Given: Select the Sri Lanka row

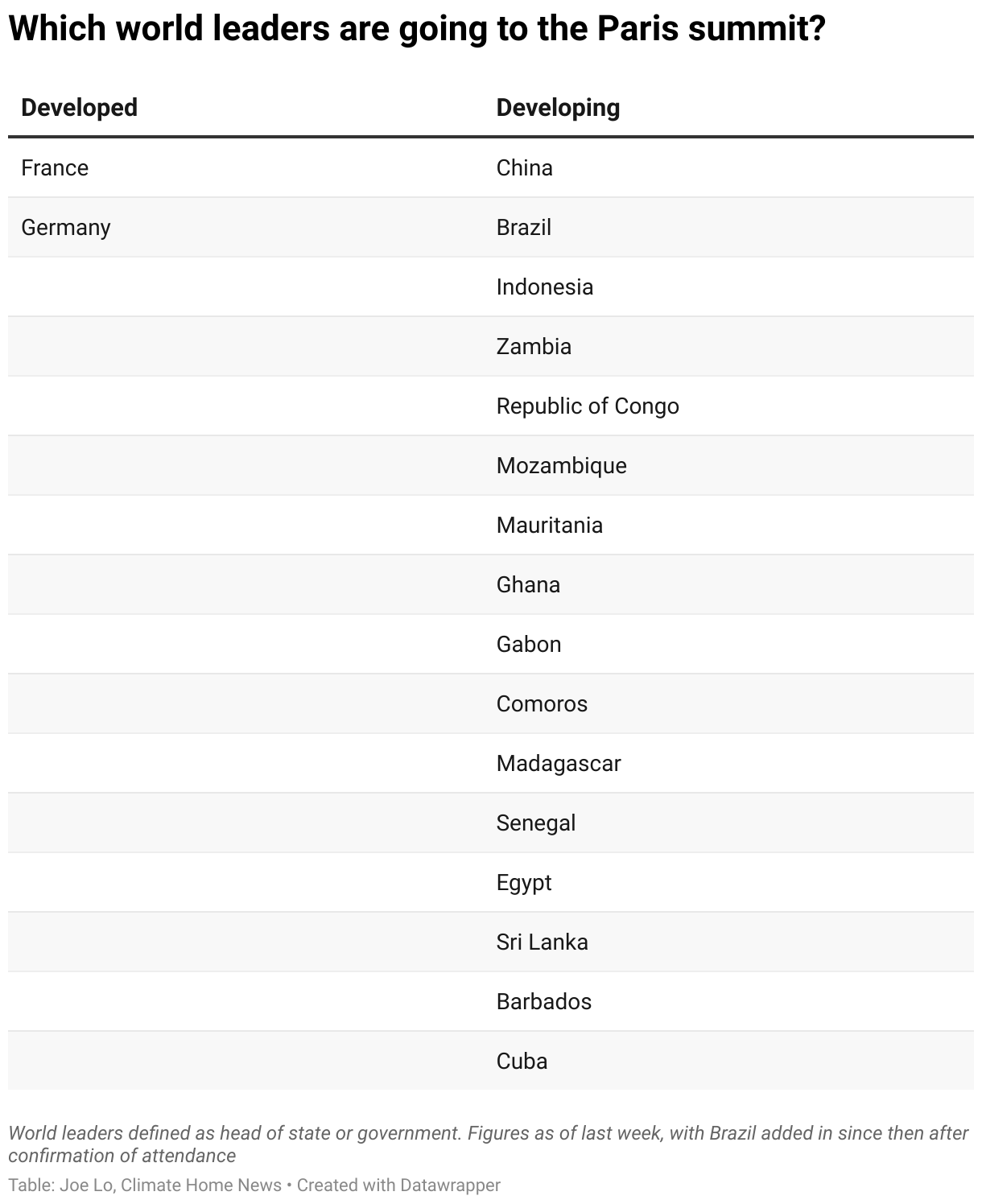Looking at the screenshot, I should (542, 942).
